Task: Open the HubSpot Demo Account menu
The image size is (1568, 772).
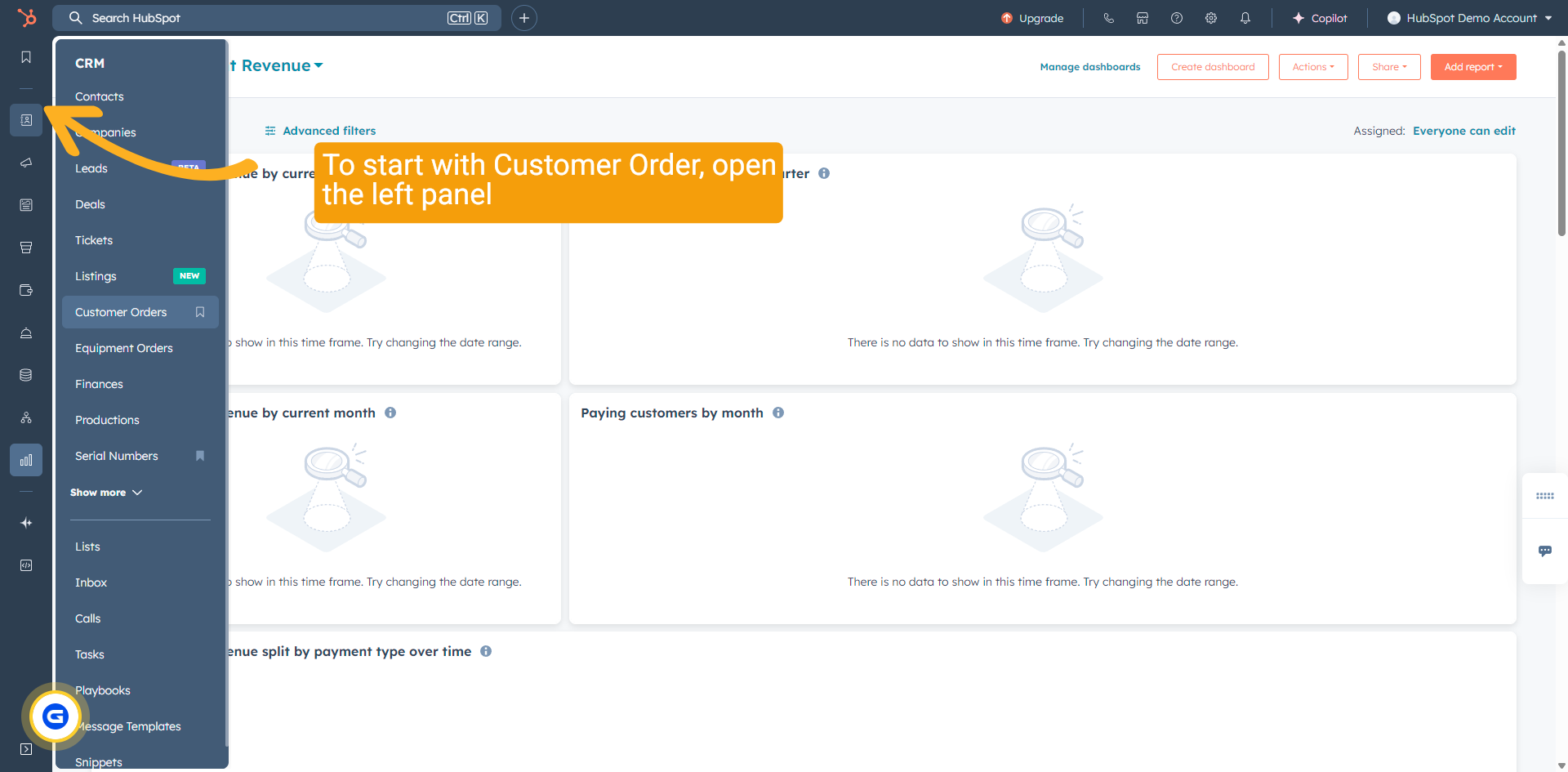Action: (x=1469, y=18)
